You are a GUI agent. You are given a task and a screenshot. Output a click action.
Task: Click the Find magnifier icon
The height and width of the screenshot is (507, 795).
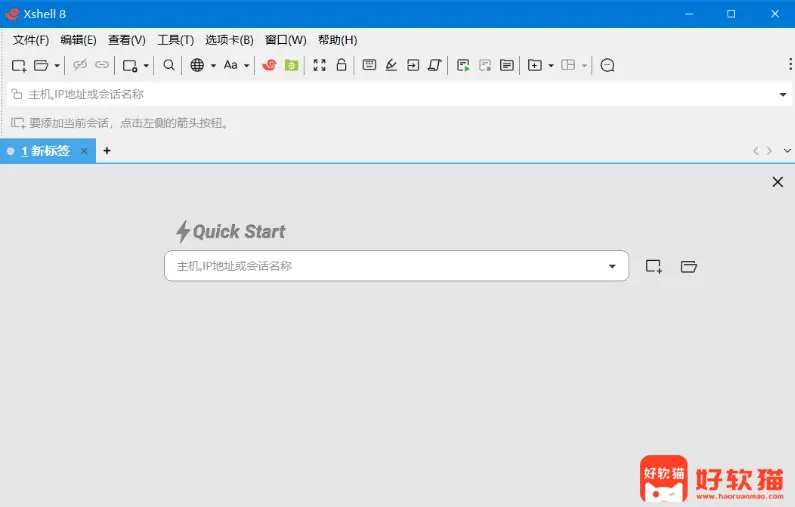169,65
